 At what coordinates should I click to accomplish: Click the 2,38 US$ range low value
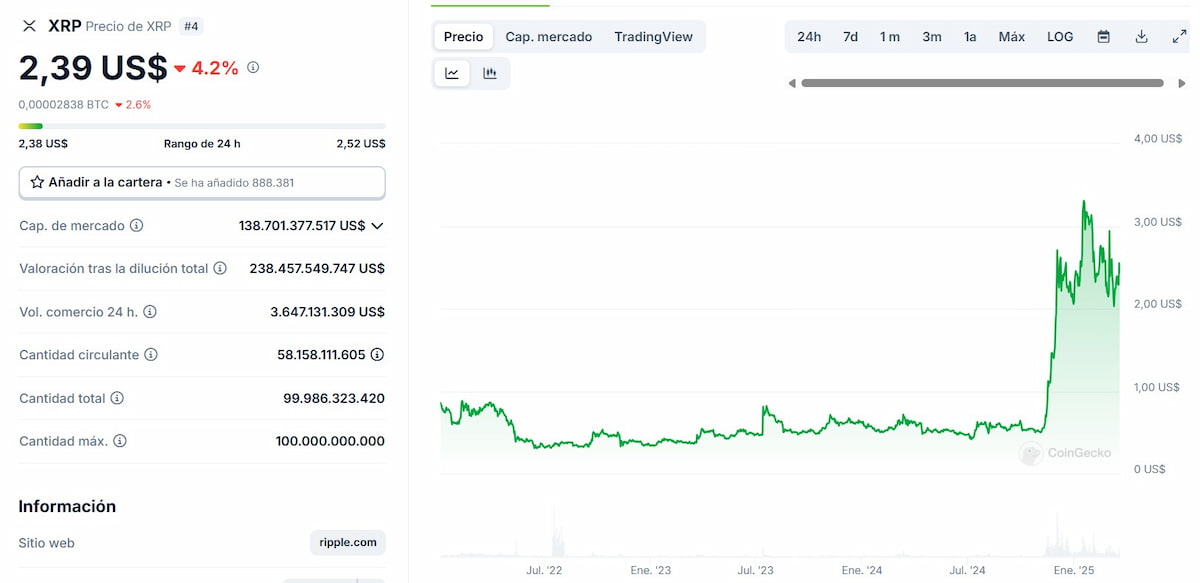point(43,143)
